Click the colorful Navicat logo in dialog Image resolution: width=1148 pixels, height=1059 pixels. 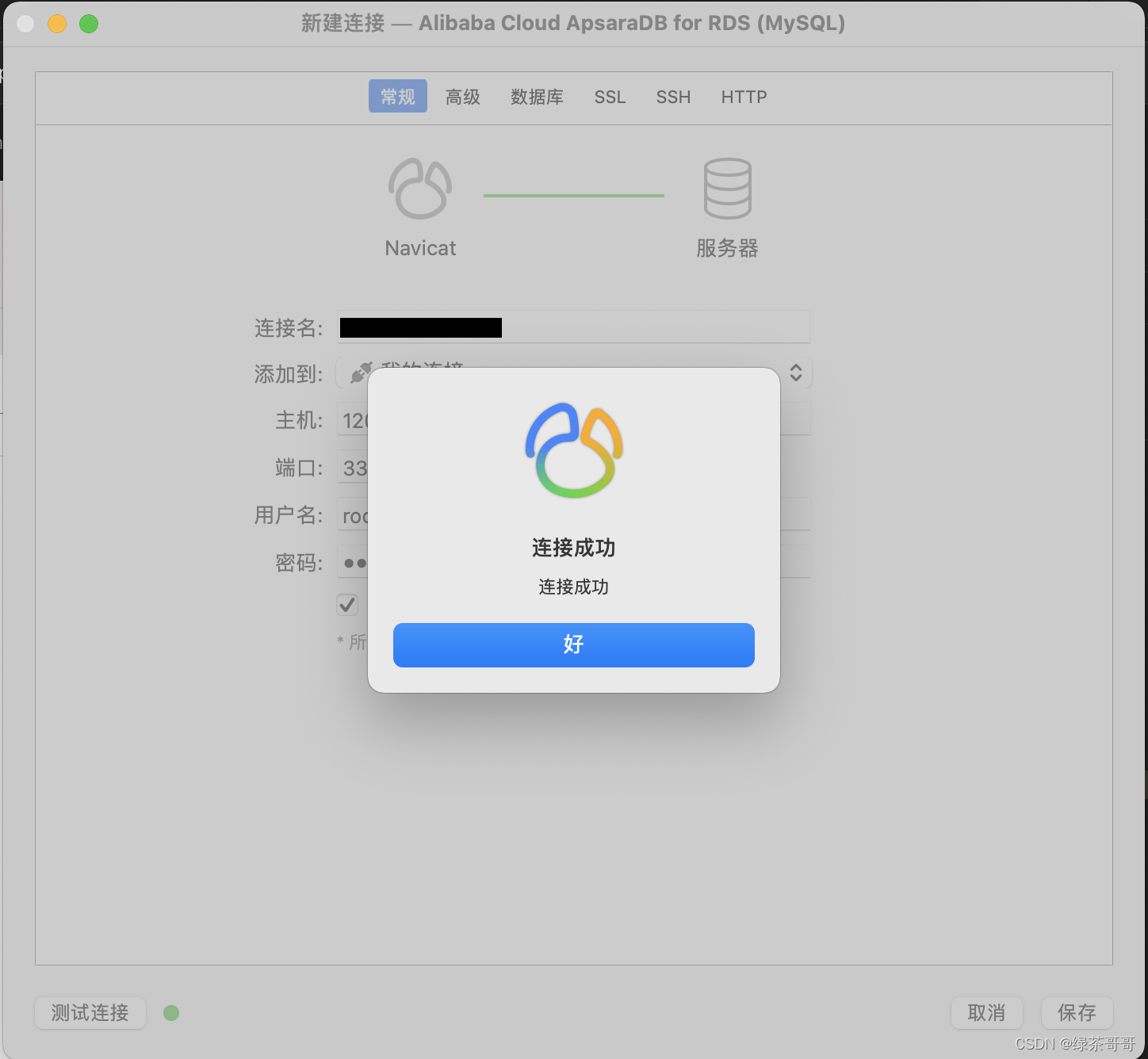[x=574, y=450]
